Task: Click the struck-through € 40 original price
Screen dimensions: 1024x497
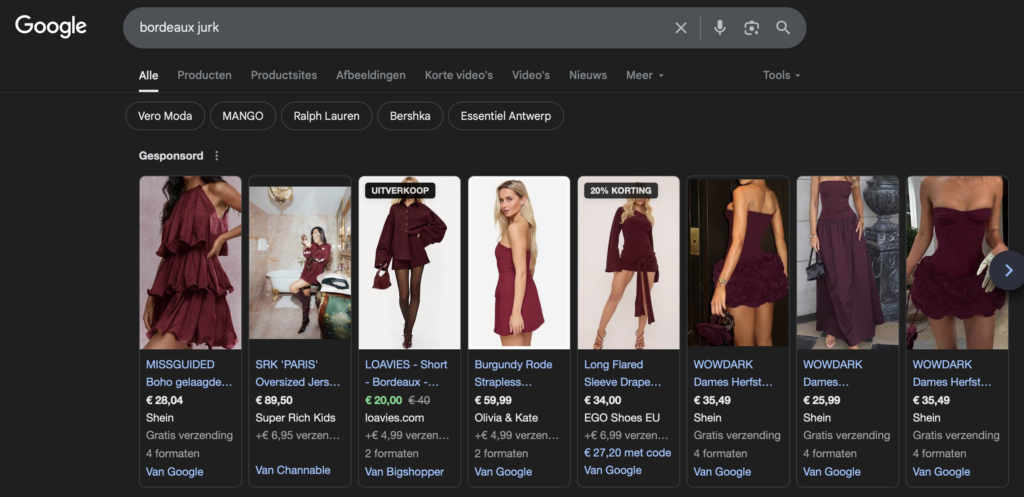Action: coord(419,400)
